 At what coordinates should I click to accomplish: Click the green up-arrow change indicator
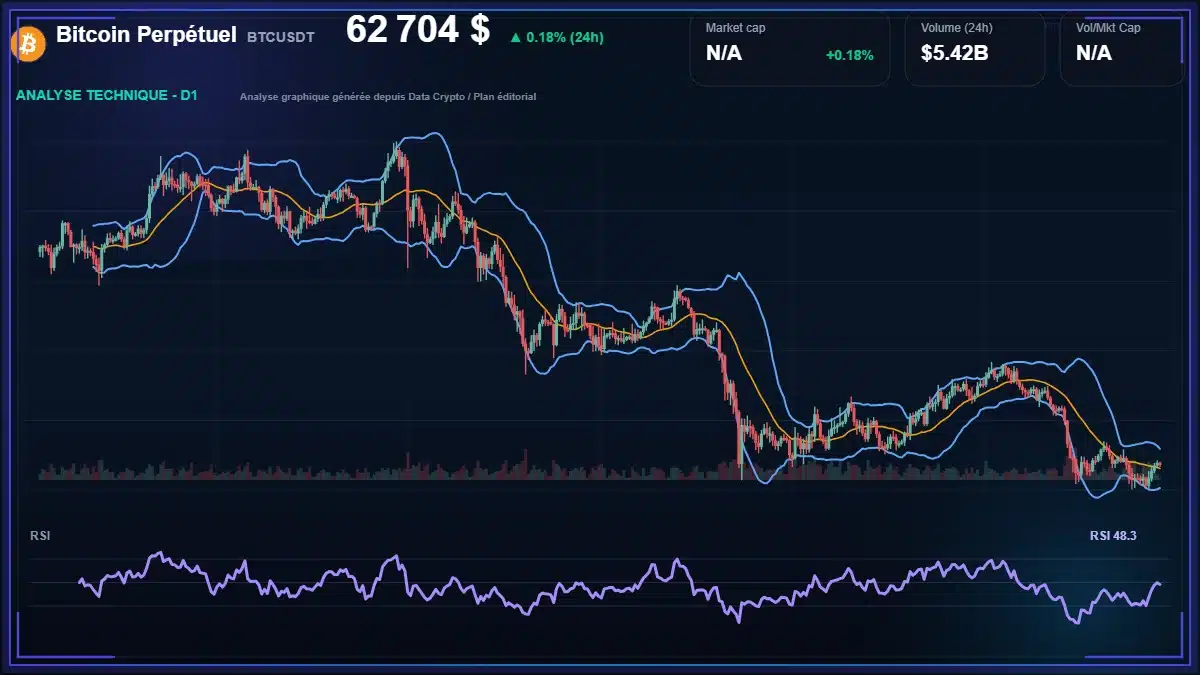click(x=515, y=38)
